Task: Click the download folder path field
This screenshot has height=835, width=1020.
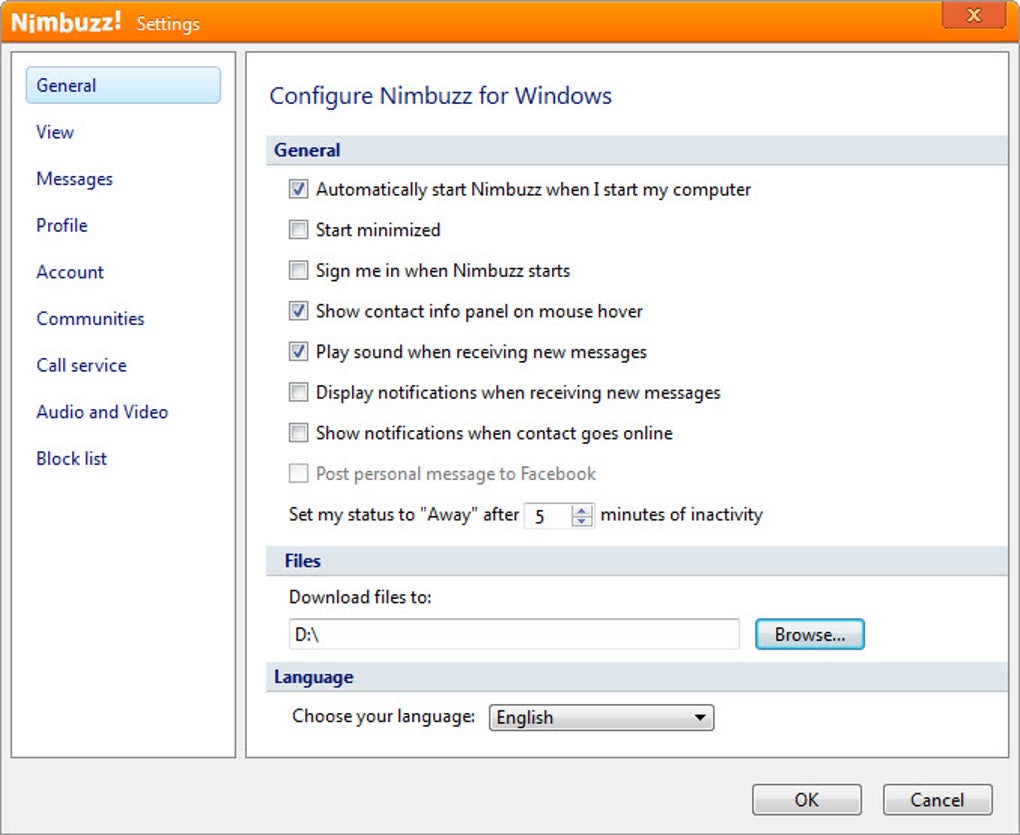Action: 514,634
